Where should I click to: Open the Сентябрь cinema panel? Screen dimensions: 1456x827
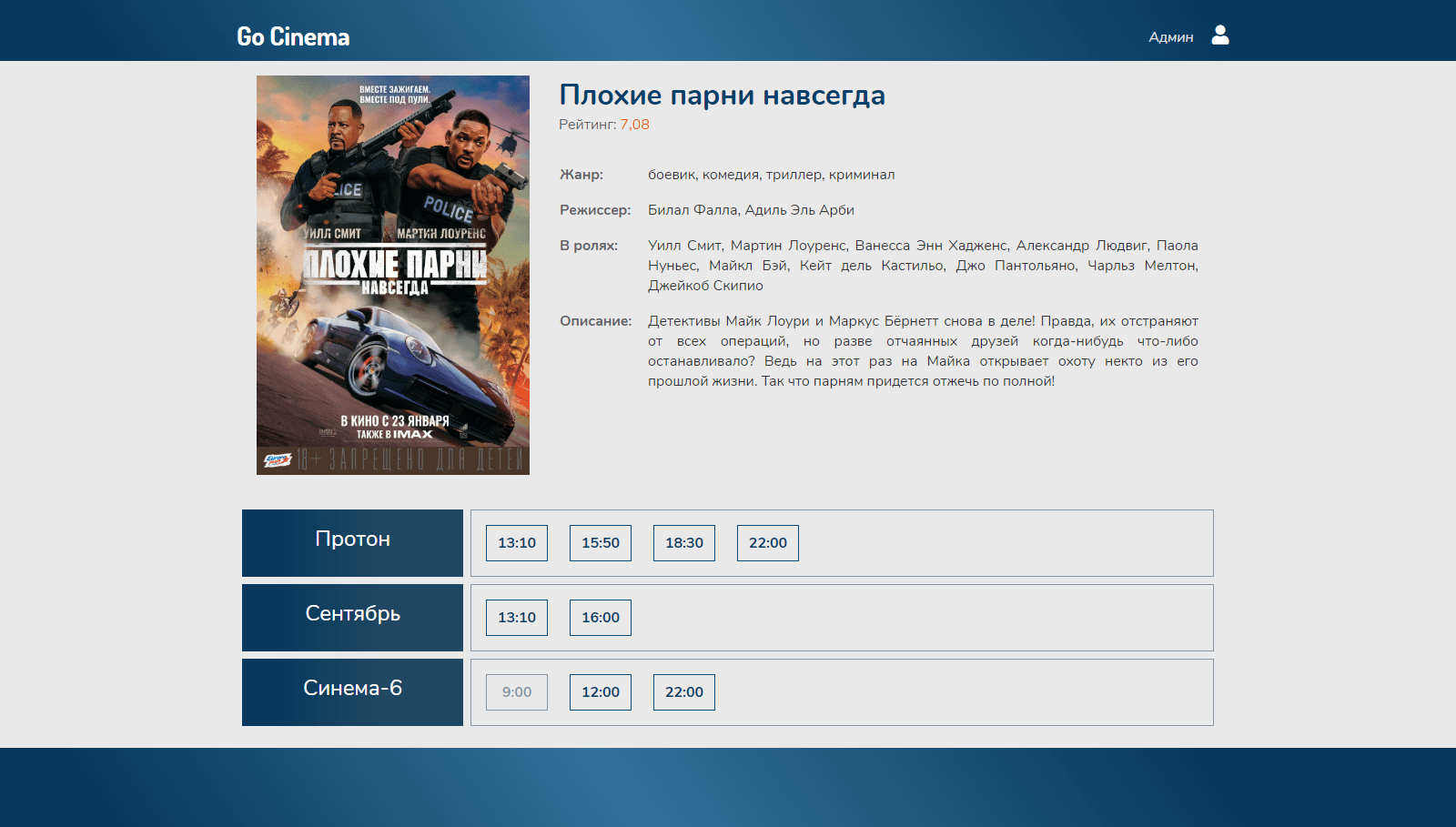tap(352, 617)
